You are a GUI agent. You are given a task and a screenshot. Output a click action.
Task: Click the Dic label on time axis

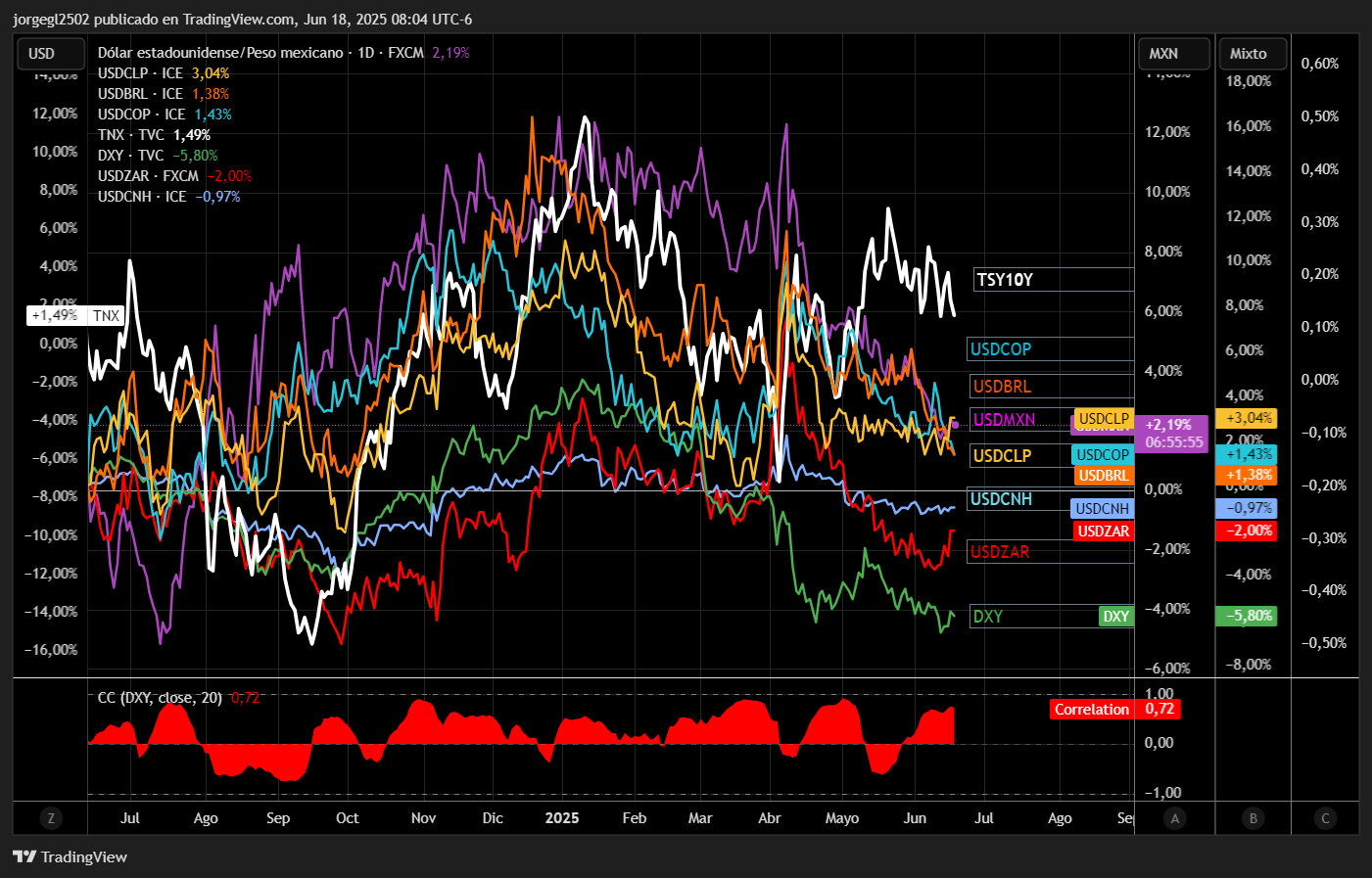493,818
